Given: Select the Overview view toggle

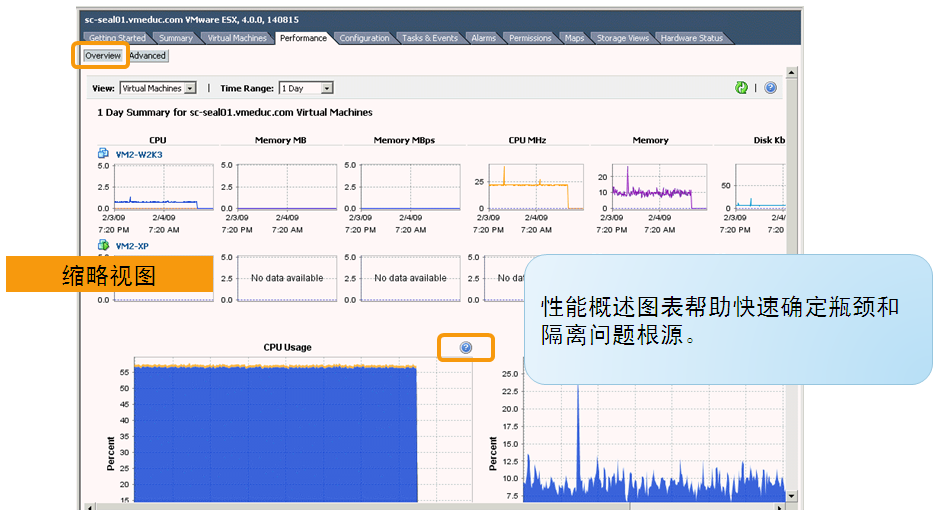Looking at the screenshot, I should point(103,56).
